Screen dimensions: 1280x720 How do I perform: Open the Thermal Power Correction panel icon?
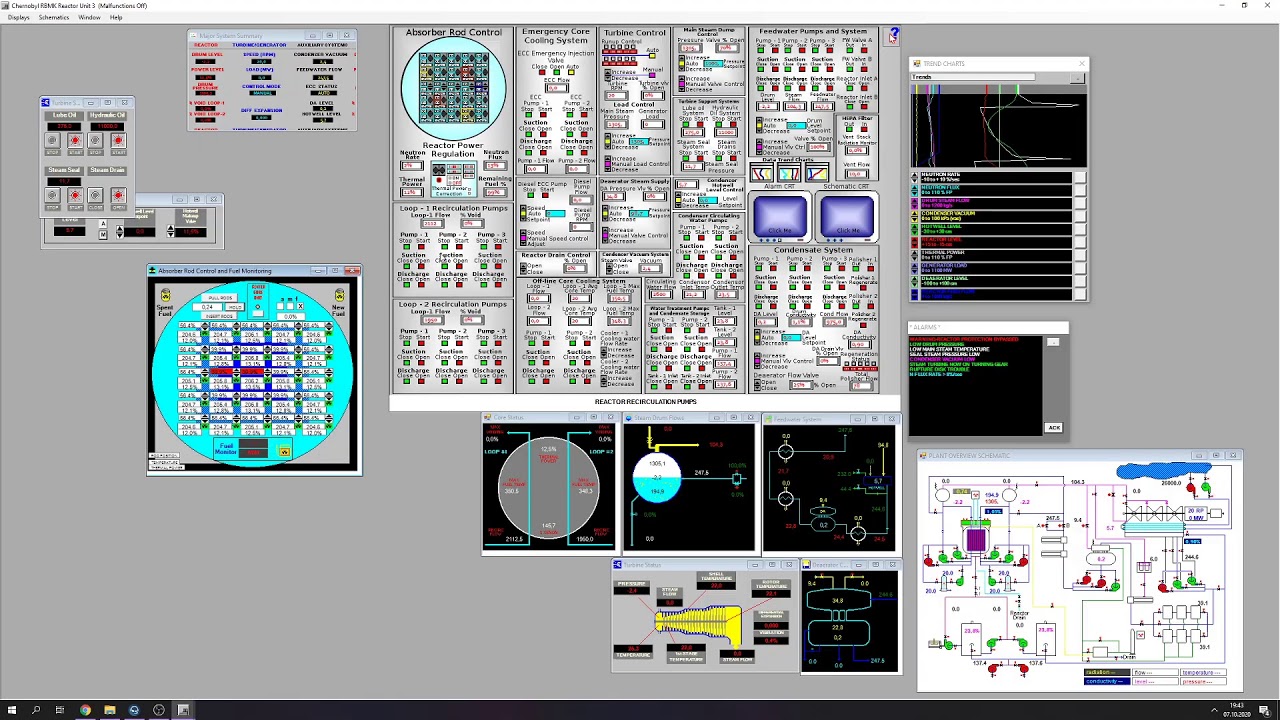[453, 180]
